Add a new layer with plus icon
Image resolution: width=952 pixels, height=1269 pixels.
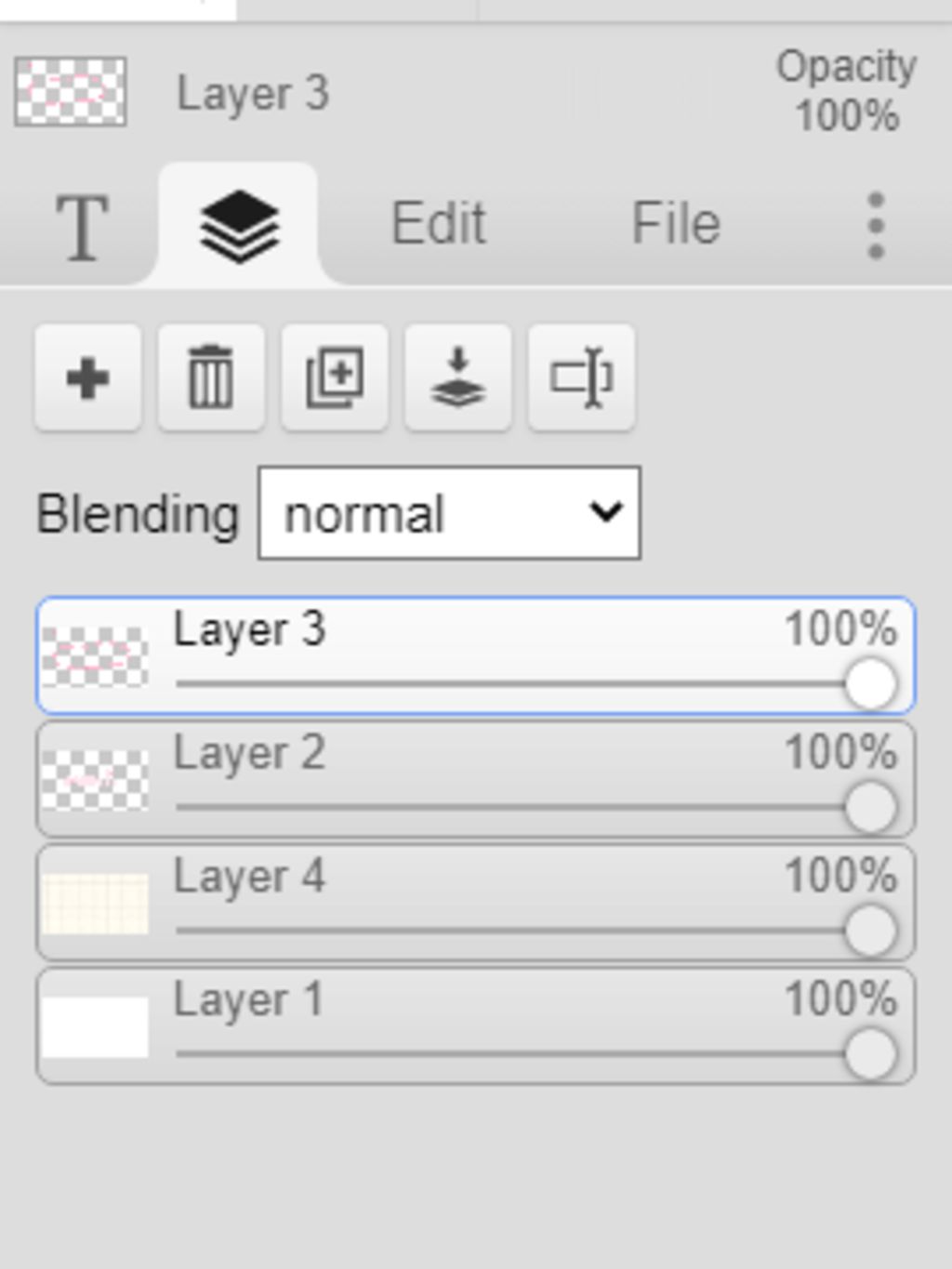point(88,378)
